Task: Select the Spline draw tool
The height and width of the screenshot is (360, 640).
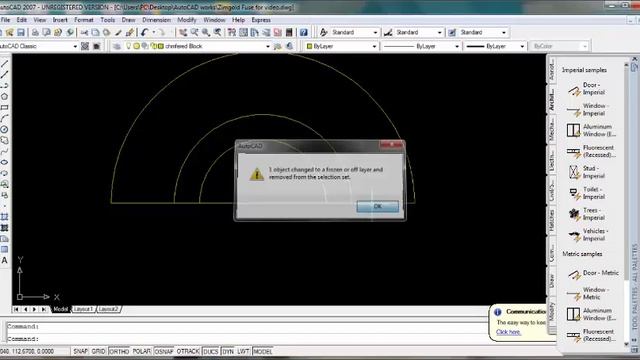Action: click(4, 151)
